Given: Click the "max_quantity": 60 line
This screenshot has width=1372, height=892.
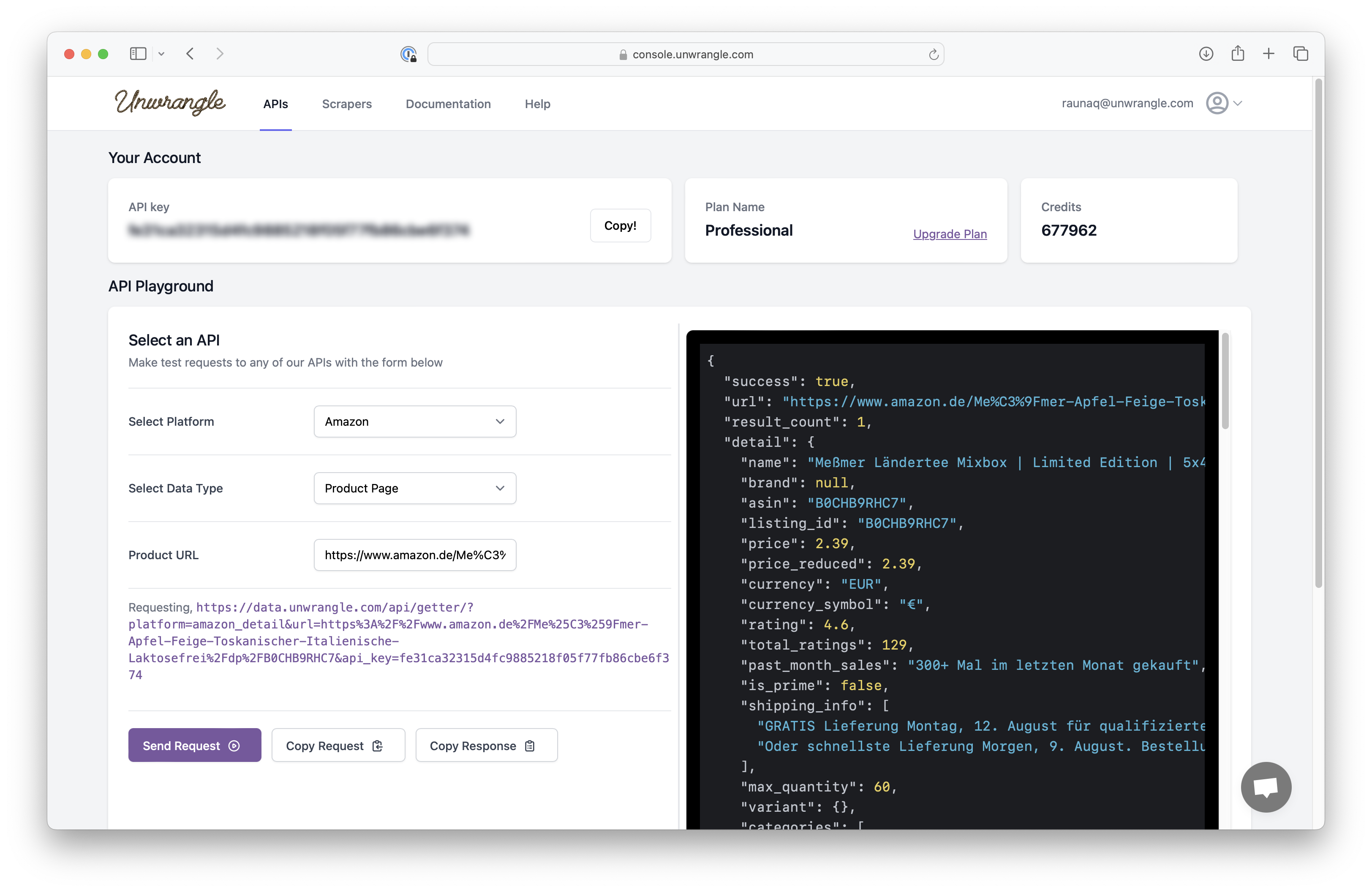Looking at the screenshot, I should (x=819, y=786).
